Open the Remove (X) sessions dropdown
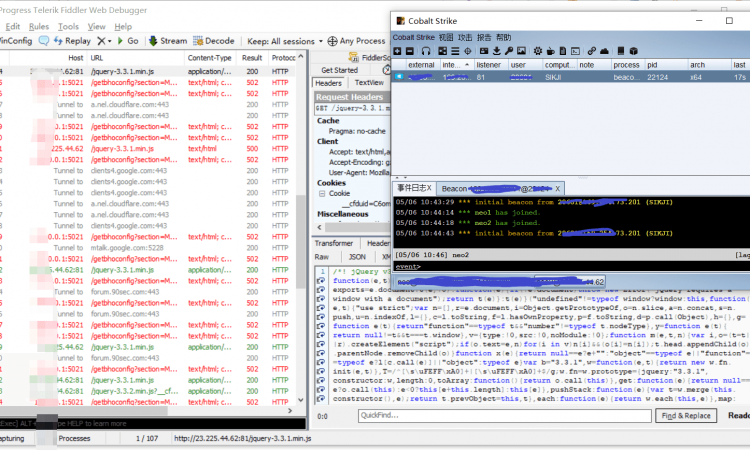Viewport: 750px width, 450px height. click(104, 41)
